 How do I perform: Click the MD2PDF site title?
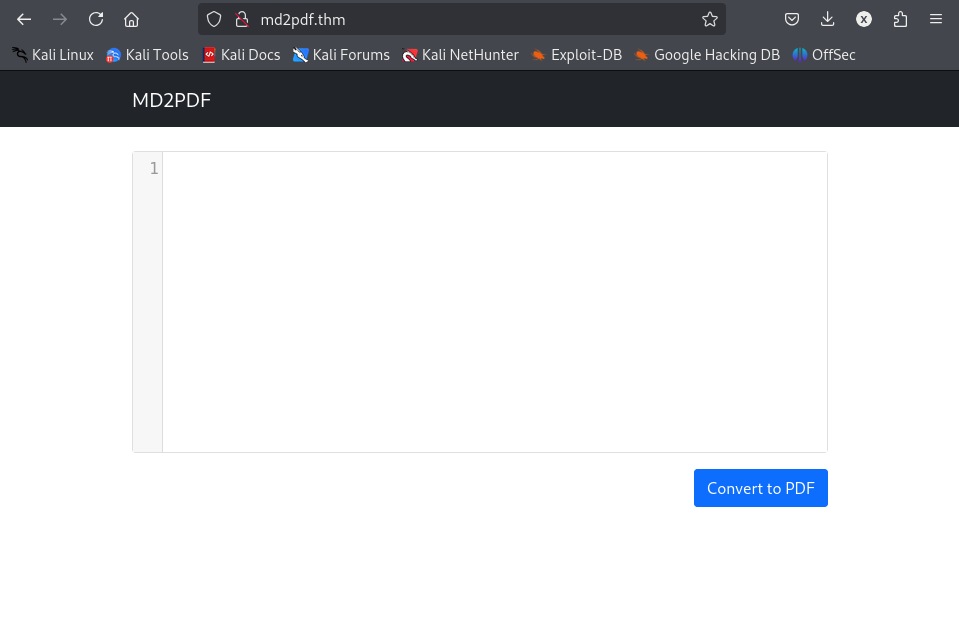171,100
